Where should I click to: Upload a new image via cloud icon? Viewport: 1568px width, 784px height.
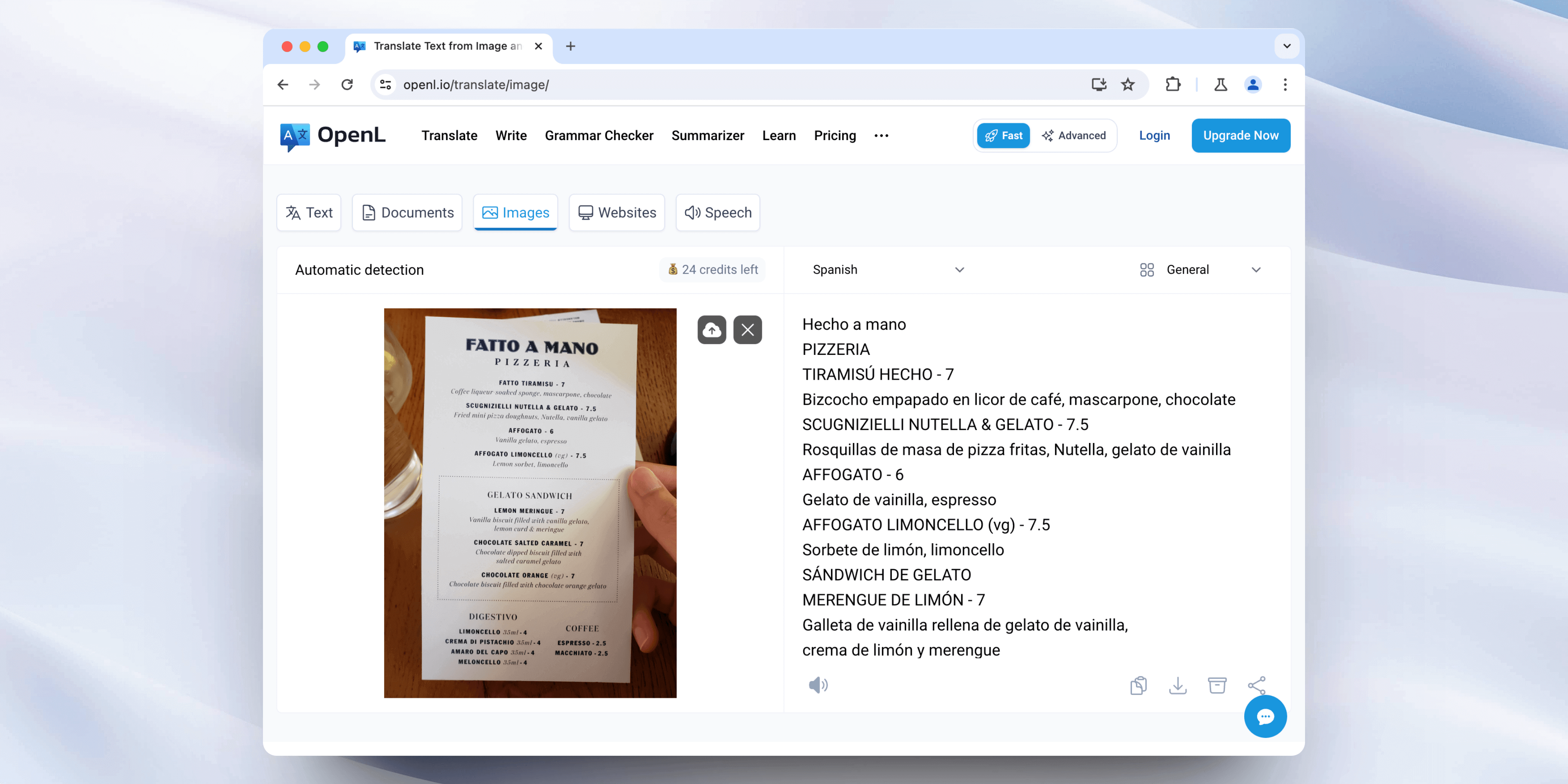[x=712, y=329]
